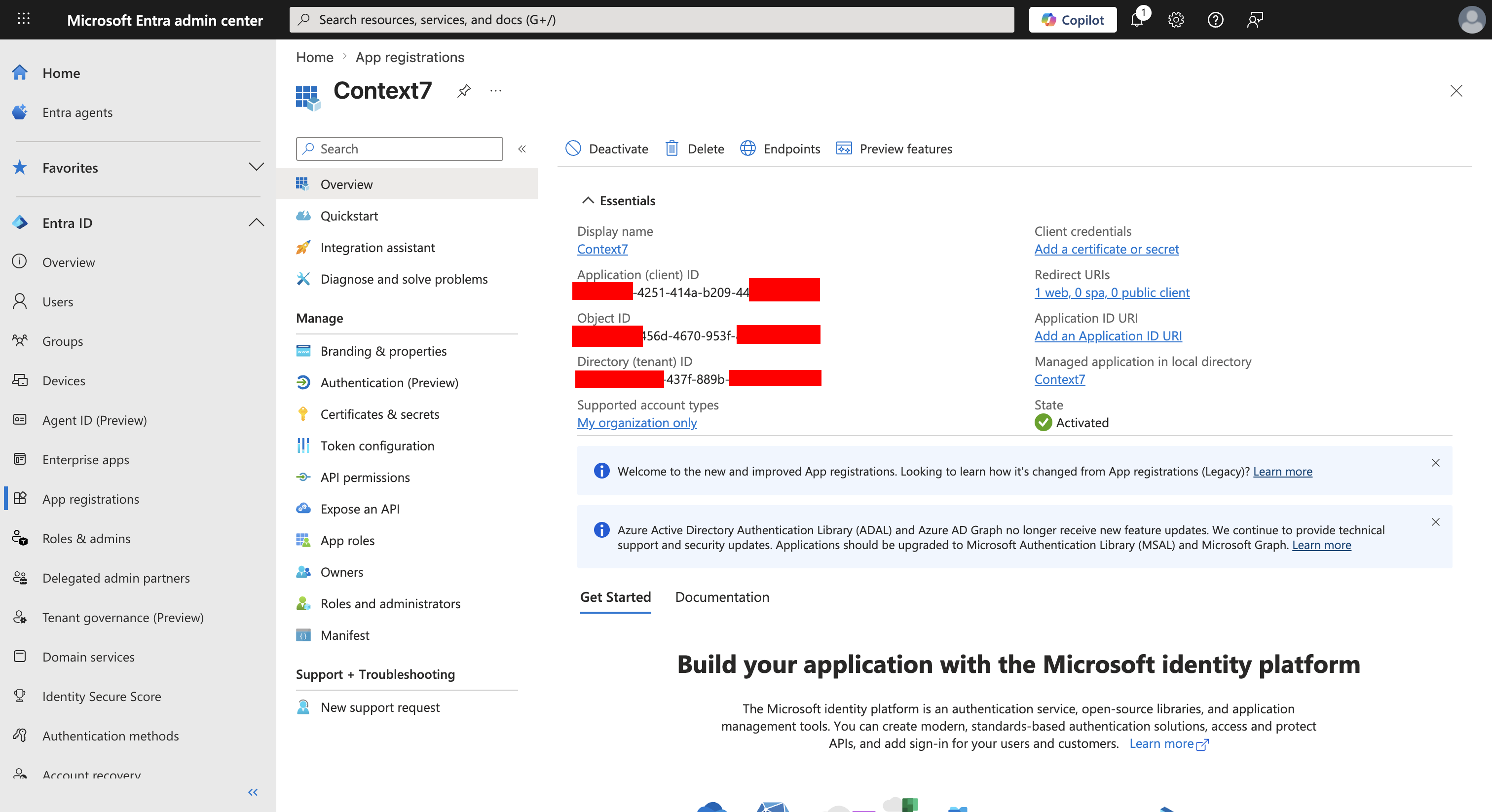This screenshot has height=812, width=1492.
Task: Switch to the Documentation tab
Action: tap(722, 597)
